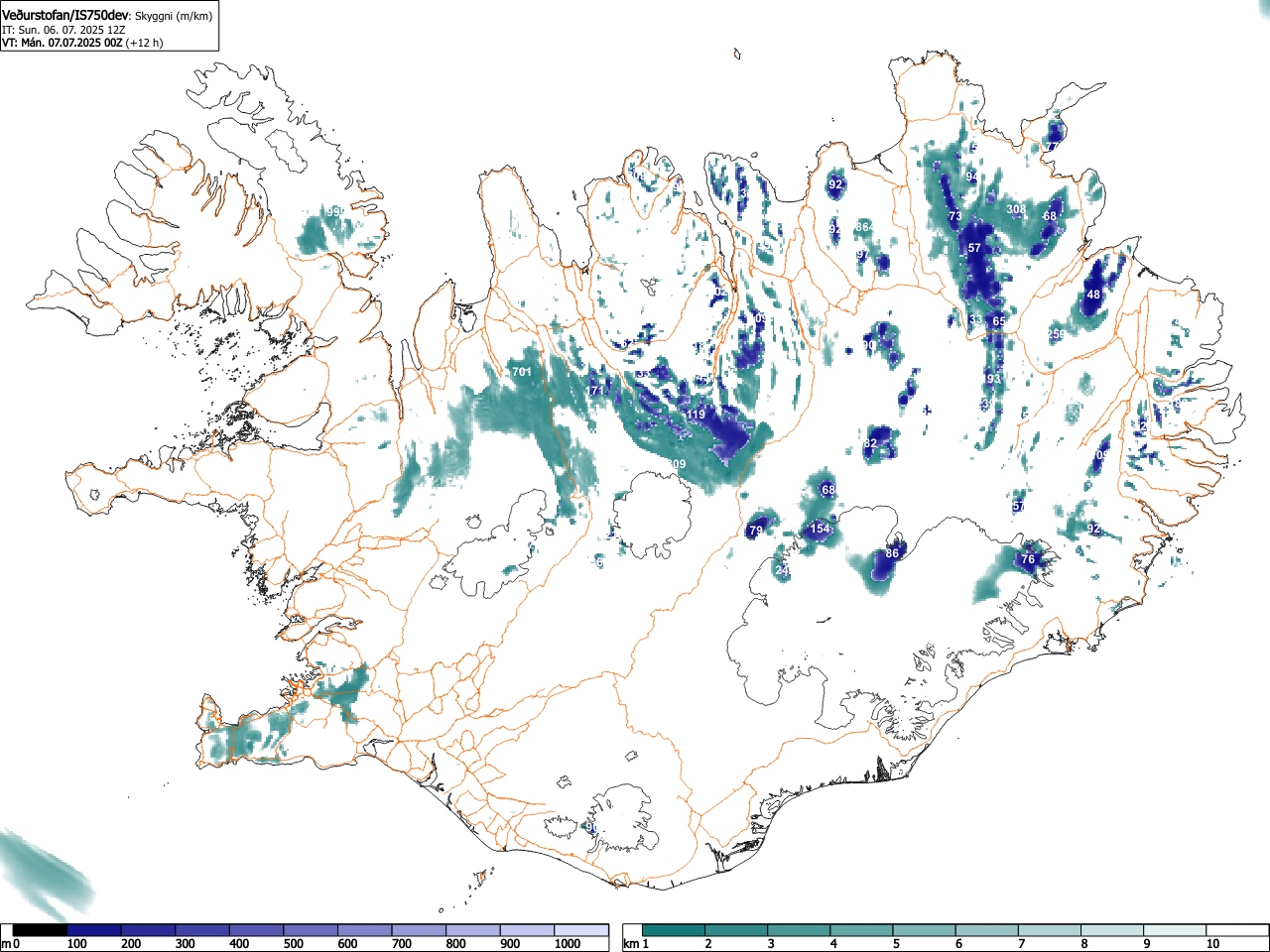1270x952 pixels.
Task: Click the "119" visibility value on map
Action: coord(695,415)
